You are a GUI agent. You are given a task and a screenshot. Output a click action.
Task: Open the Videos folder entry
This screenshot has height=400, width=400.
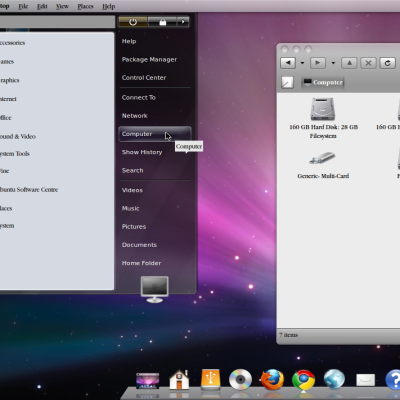click(x=132, y=190)
